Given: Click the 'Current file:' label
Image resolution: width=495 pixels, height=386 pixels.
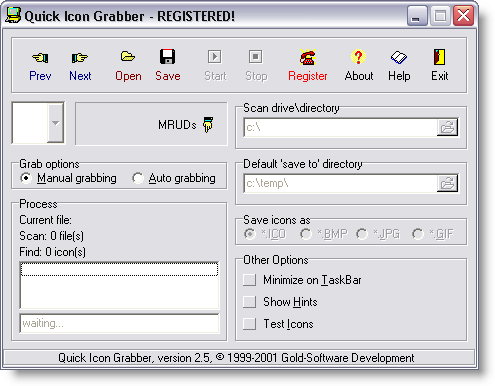Looking at the screenshot, I should pos(45,220).
